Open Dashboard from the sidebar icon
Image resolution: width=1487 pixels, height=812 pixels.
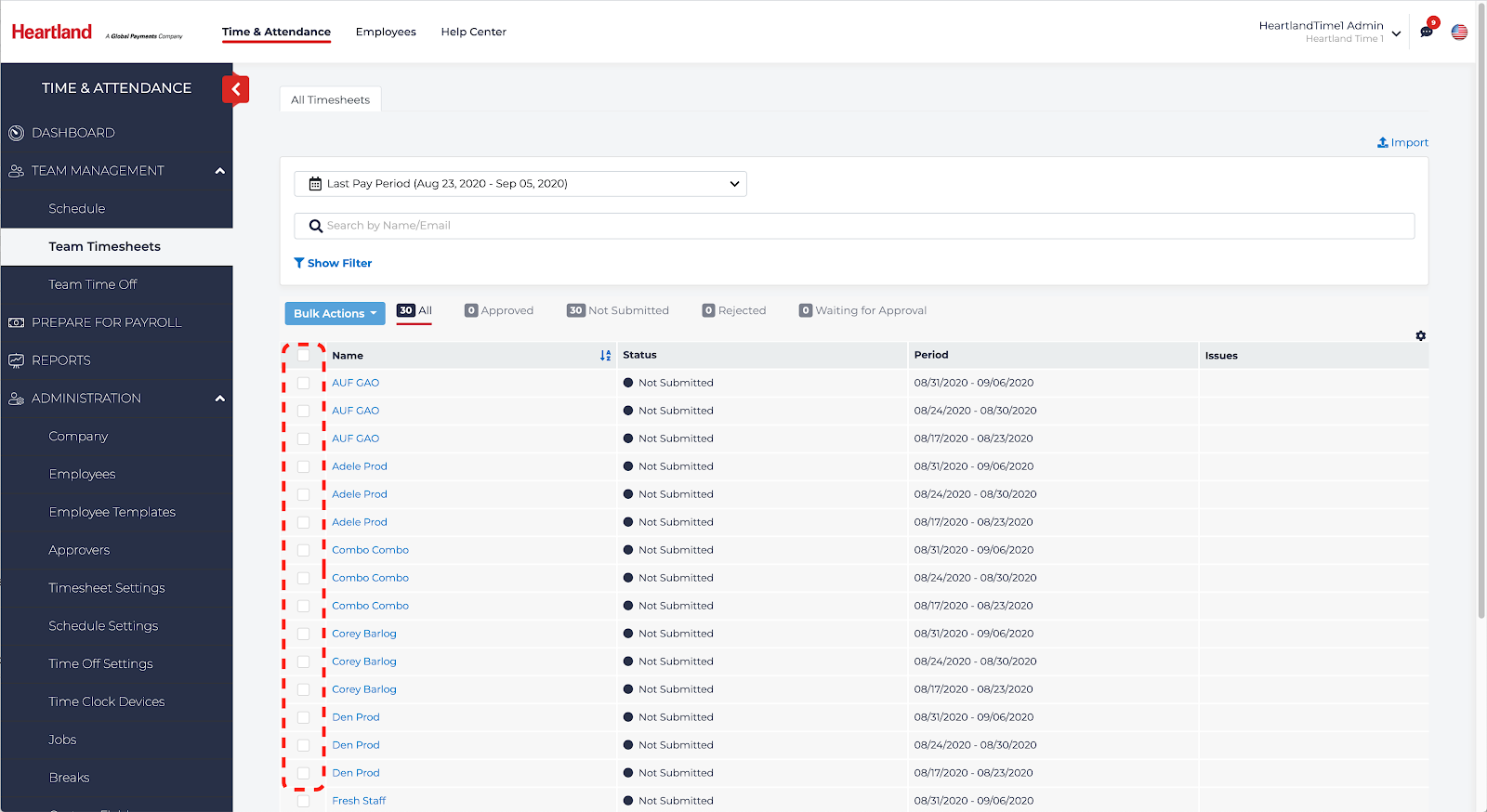[16, 133]
